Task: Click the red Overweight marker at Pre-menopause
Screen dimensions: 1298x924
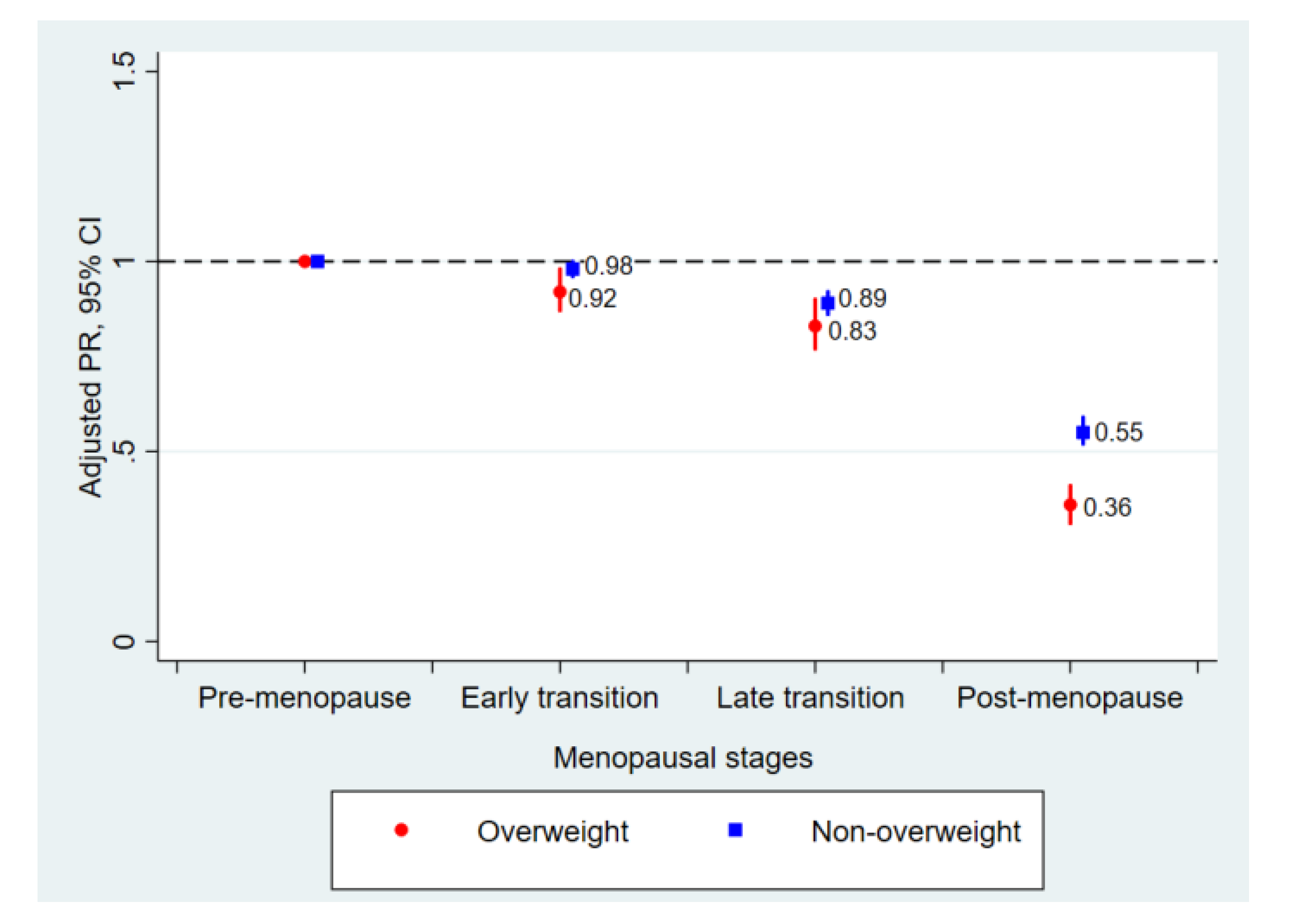Action: coord(305,261)
